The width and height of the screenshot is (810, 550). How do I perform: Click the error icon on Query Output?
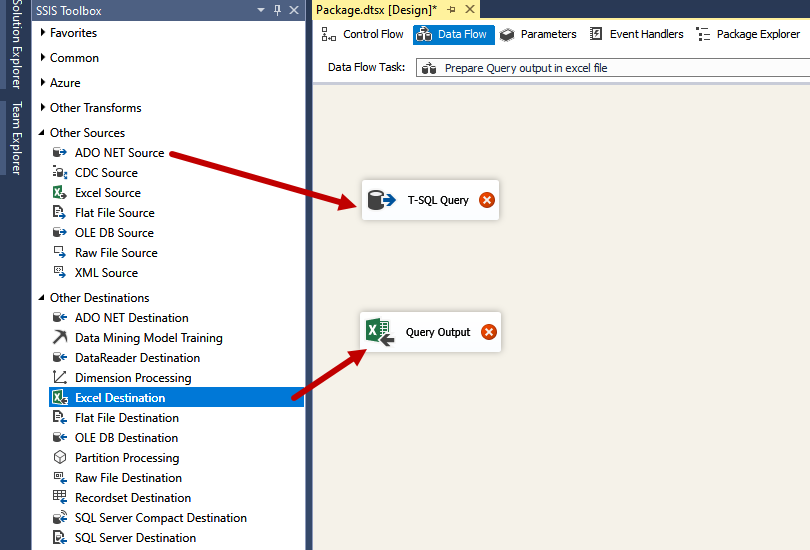click(x=489, y=332)
